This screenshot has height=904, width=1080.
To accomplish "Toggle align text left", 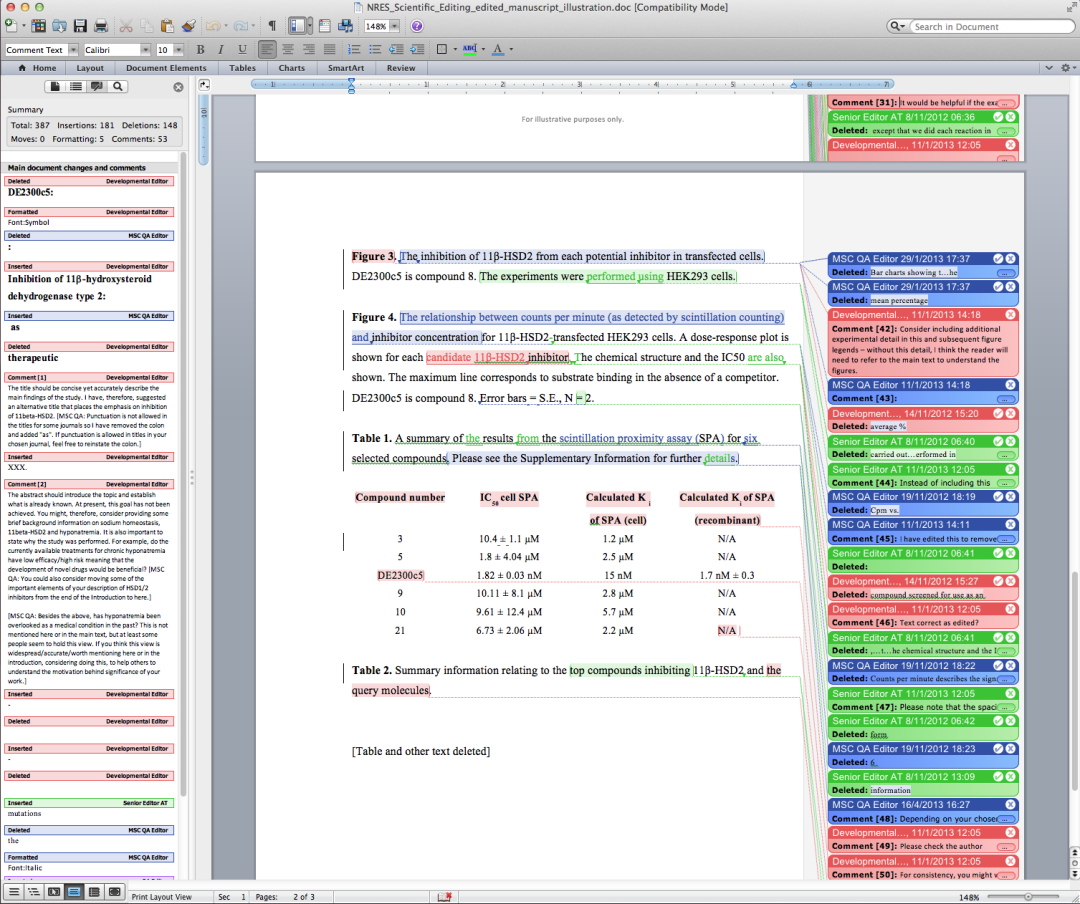I will click(x=267, y=49).
